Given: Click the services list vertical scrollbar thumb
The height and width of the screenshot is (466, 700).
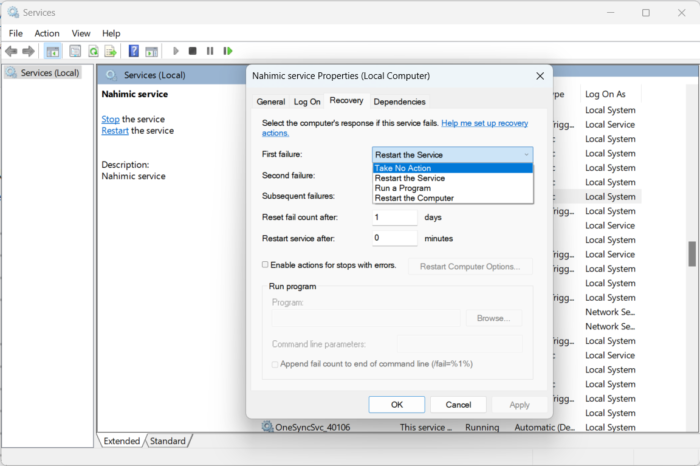Looking at the screenshot, I should [692, 254].
